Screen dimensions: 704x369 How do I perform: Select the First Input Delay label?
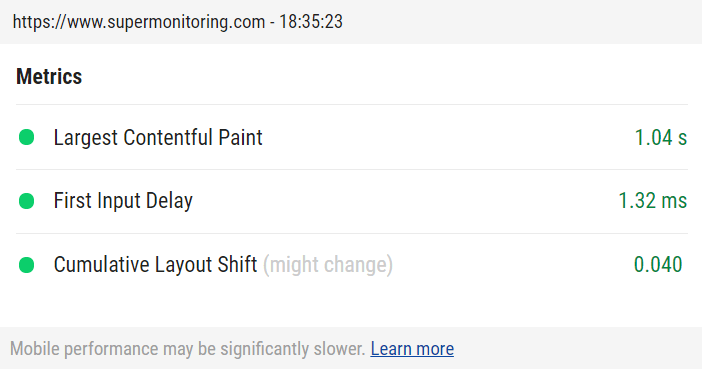[123, 201]
